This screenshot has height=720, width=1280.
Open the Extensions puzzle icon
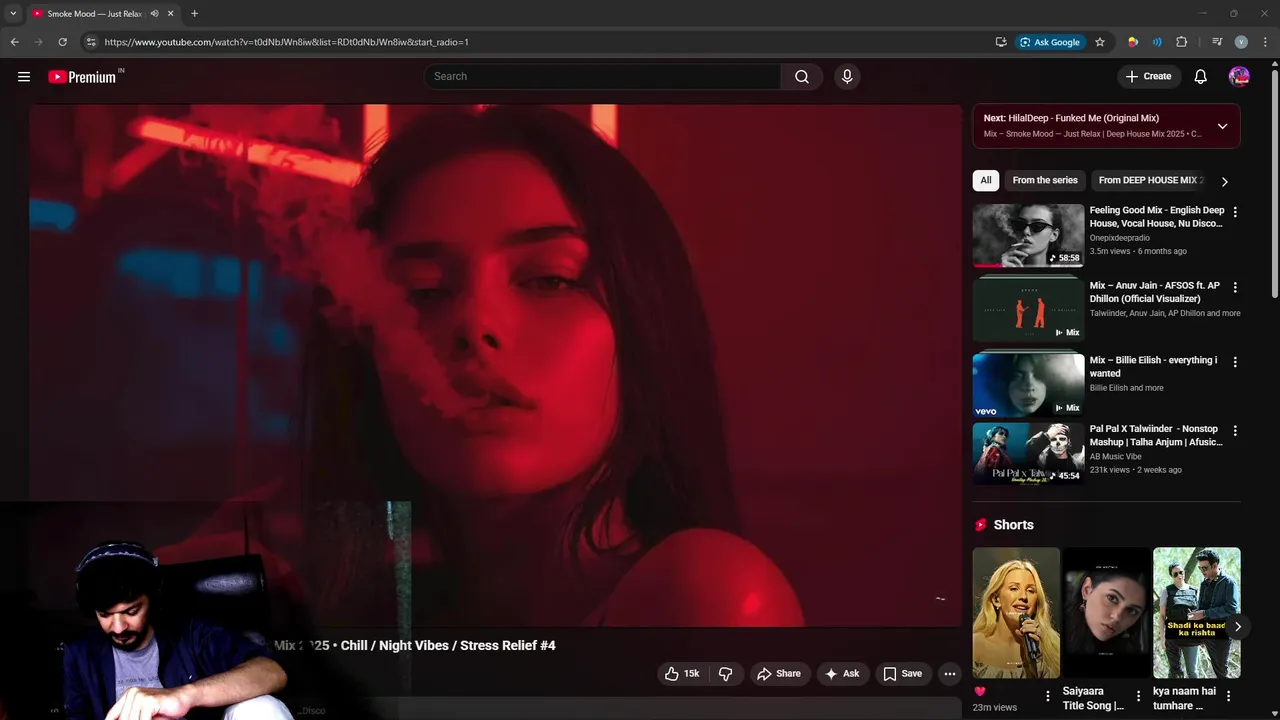click(x=1182, y=42)
